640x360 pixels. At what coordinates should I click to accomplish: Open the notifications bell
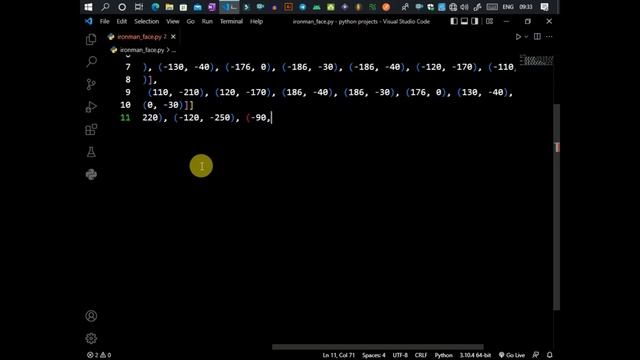click(550, 355)
